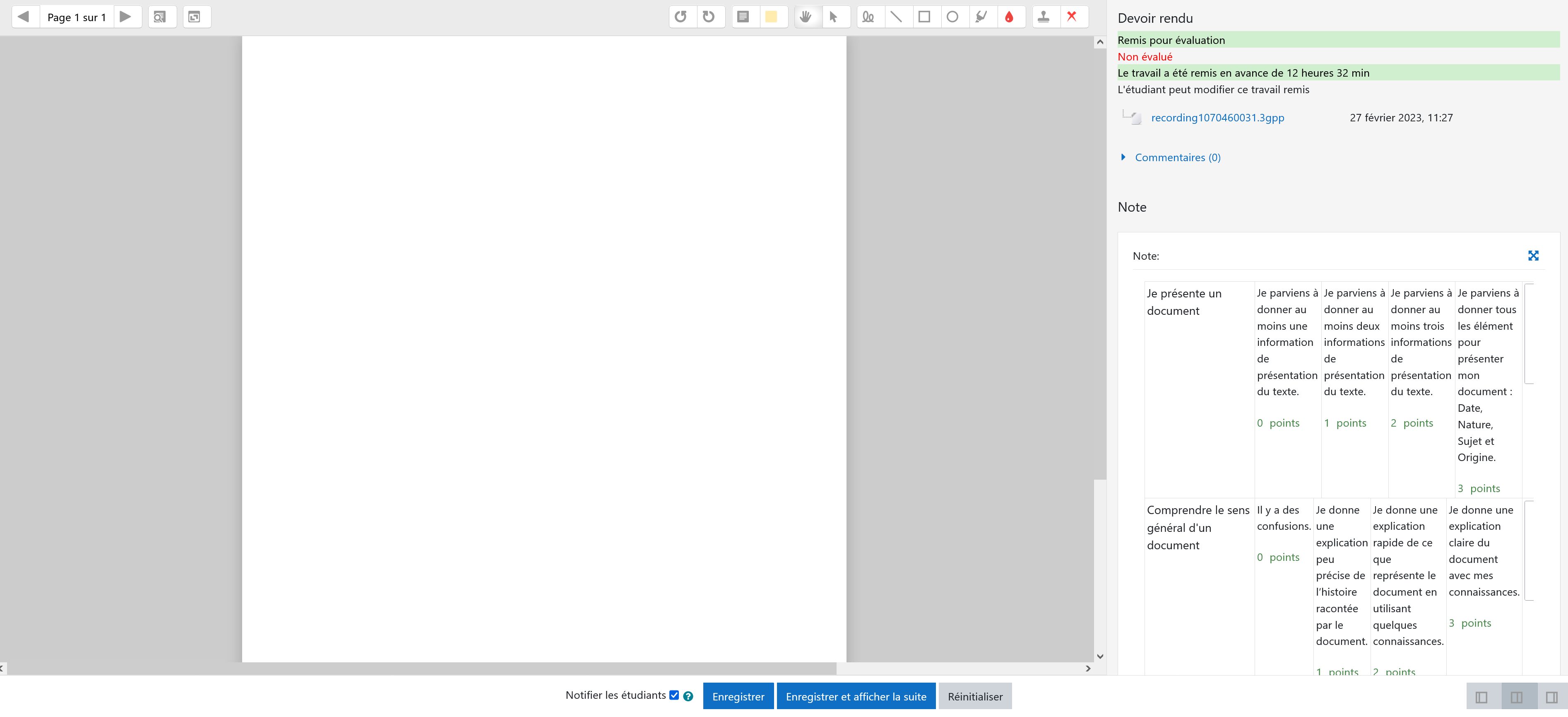The height and width of the screenshot is (717, 1568).
Task: Click the document viewer scroll down arrow
Action: click(1099, 656)
